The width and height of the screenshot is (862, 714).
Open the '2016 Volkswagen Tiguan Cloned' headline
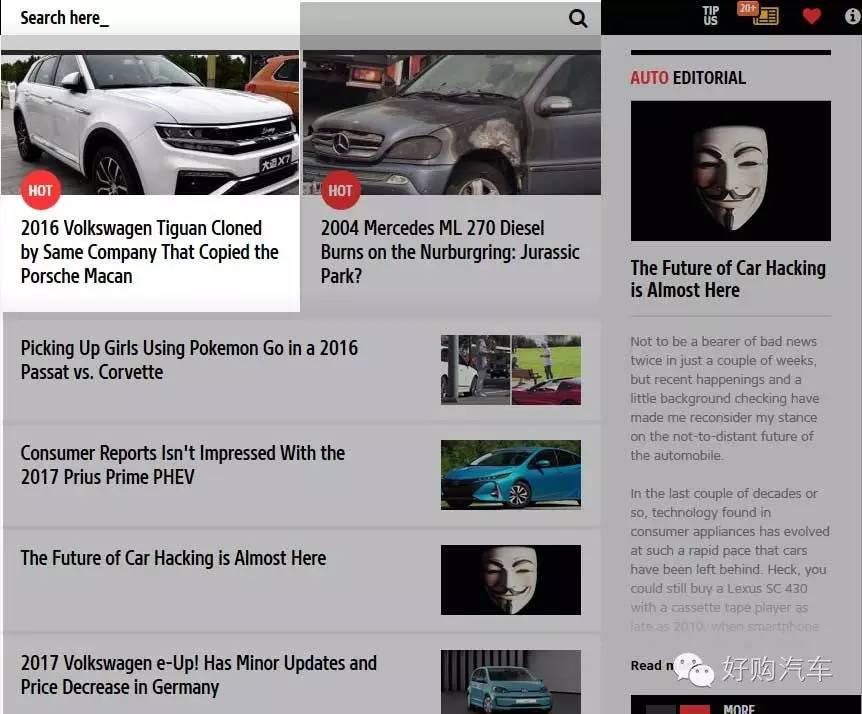150,252
